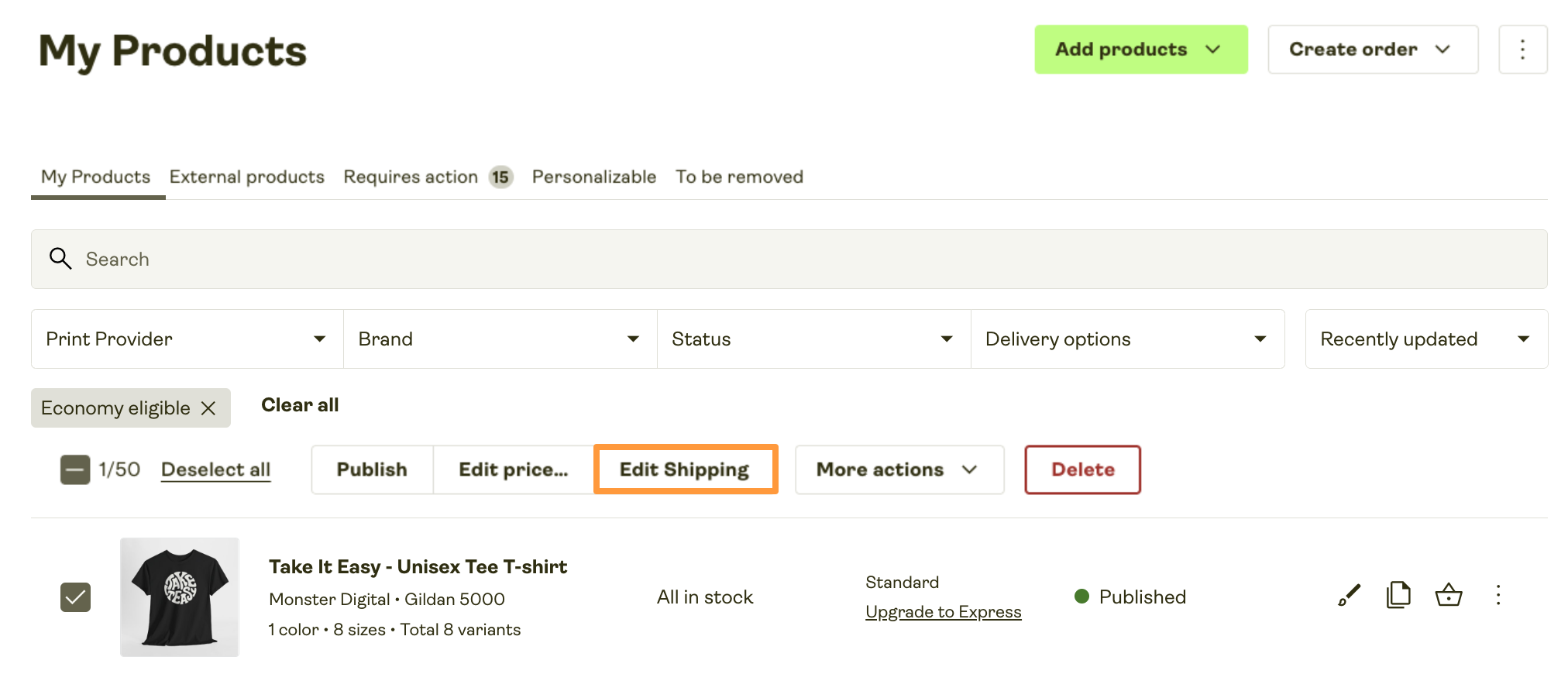Click Upgrade to Express link

tap(943, 611)
